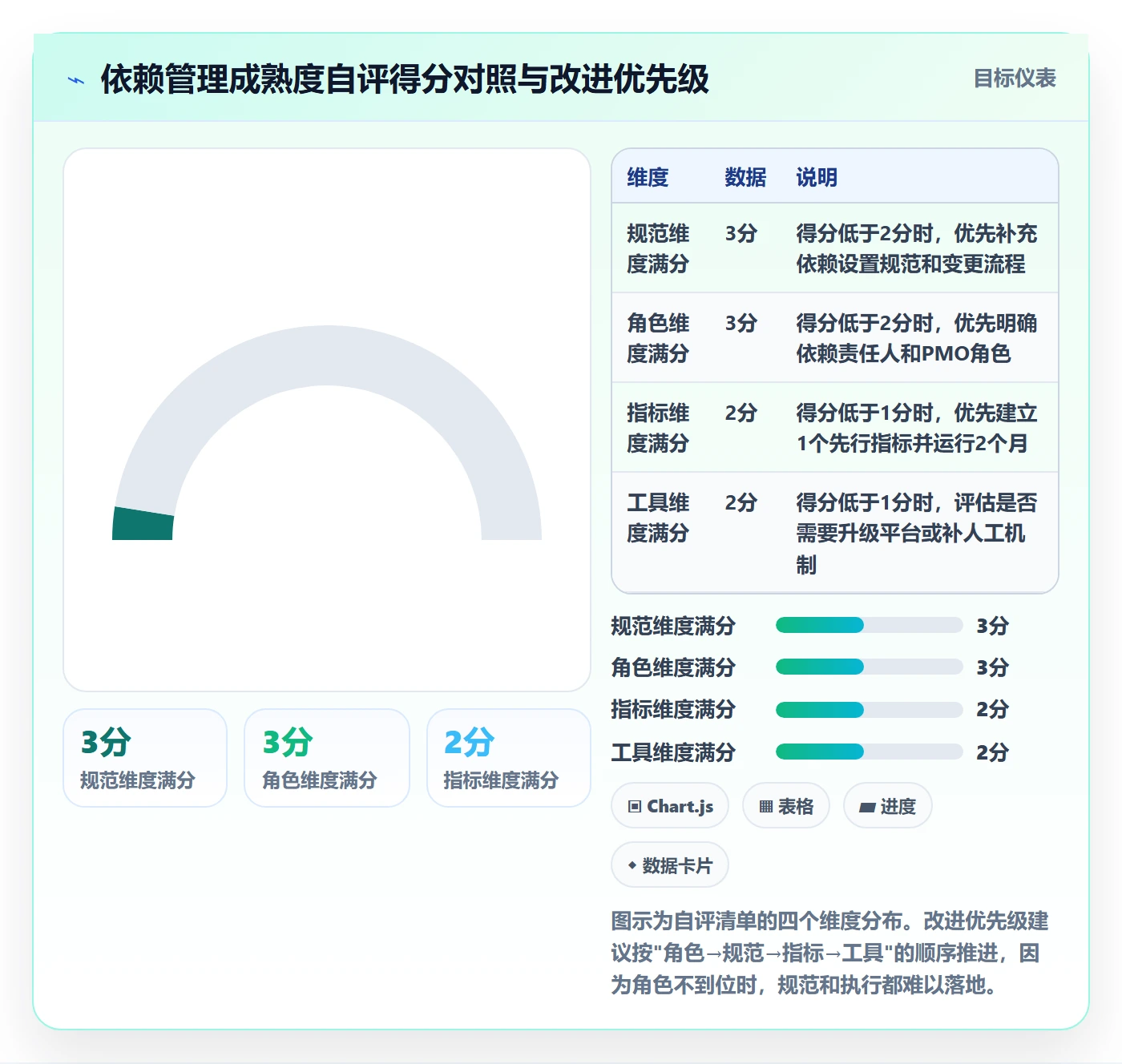Viewport: 1122px width, 1064px height.
Task: Click the 说明 column header
Action: (x=817, y=177)
